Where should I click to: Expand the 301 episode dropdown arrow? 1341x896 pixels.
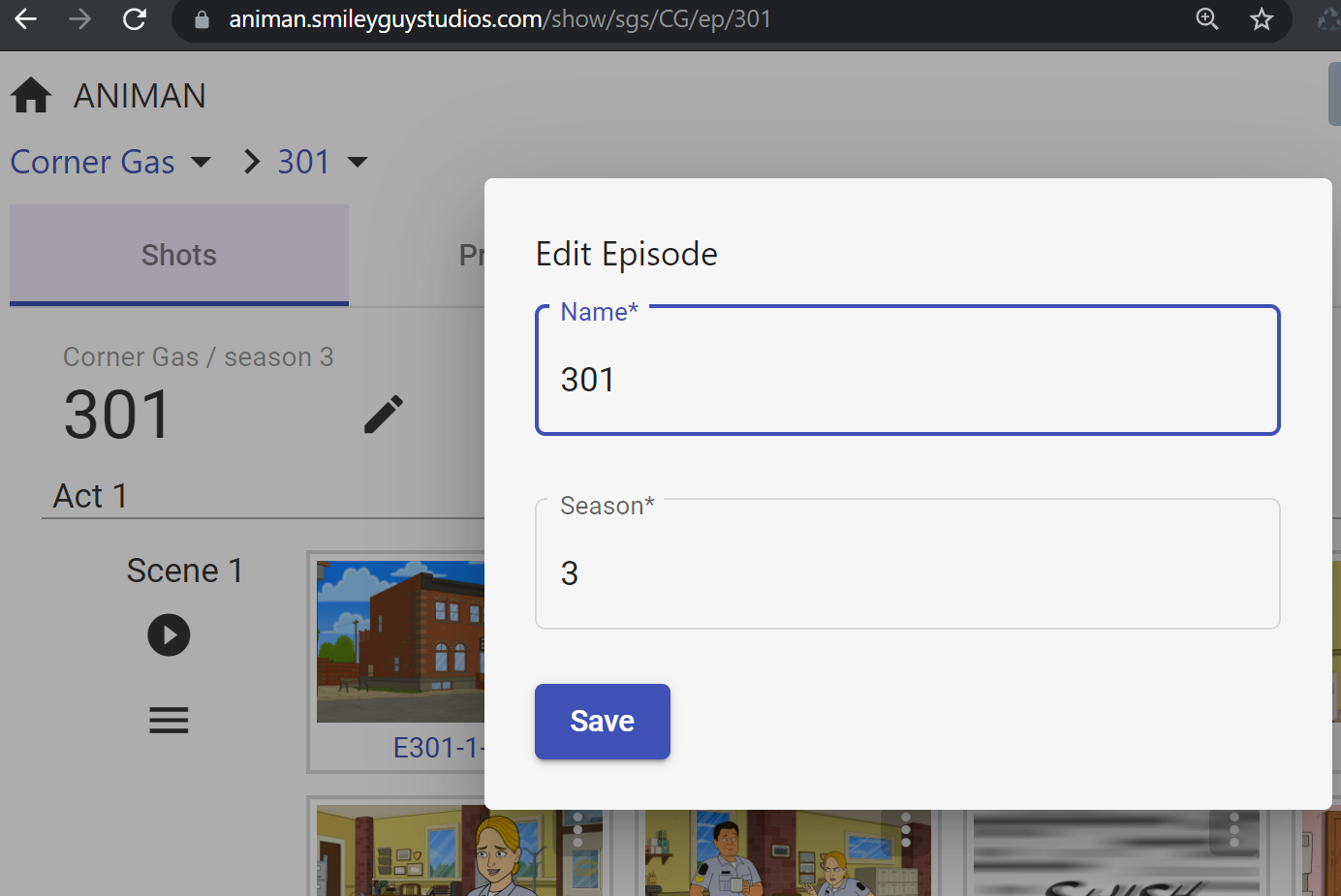[x=358, y=162]
